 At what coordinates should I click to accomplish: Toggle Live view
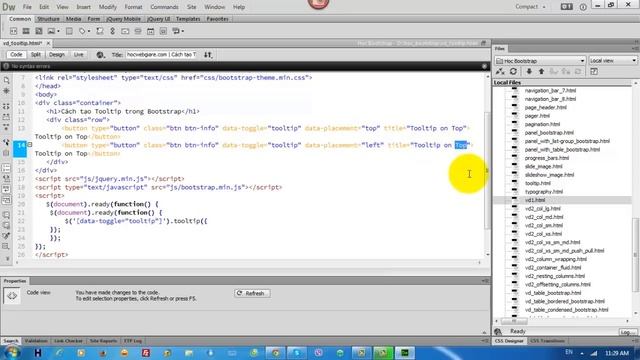point(78,55)
